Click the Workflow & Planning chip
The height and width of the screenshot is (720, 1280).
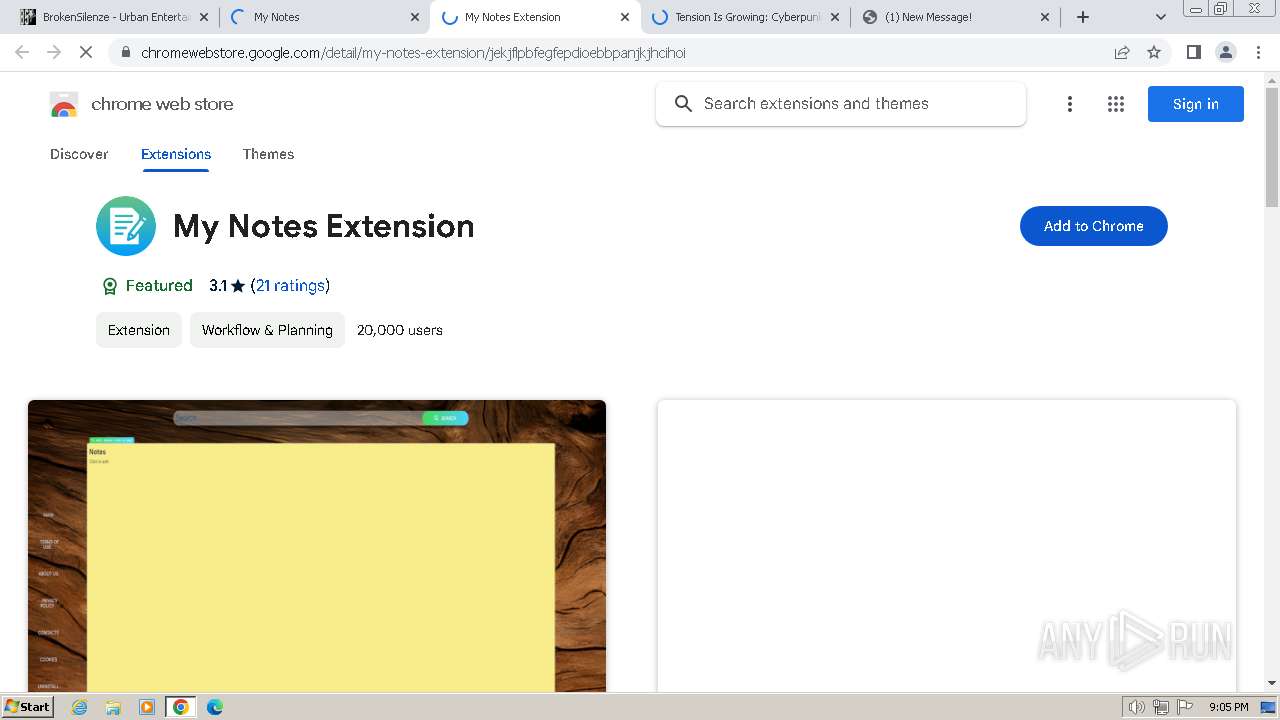(267, 330)
